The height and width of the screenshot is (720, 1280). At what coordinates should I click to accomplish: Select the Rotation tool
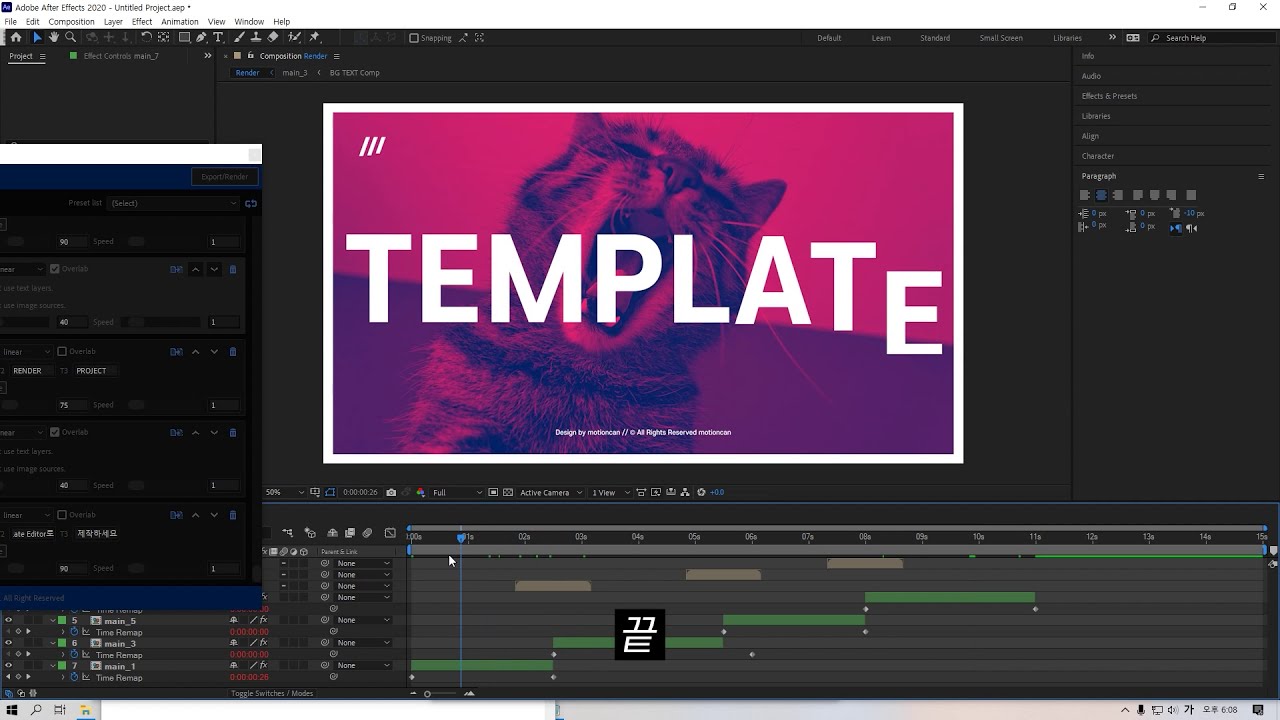pyautogui.click(x=146, y=38)
